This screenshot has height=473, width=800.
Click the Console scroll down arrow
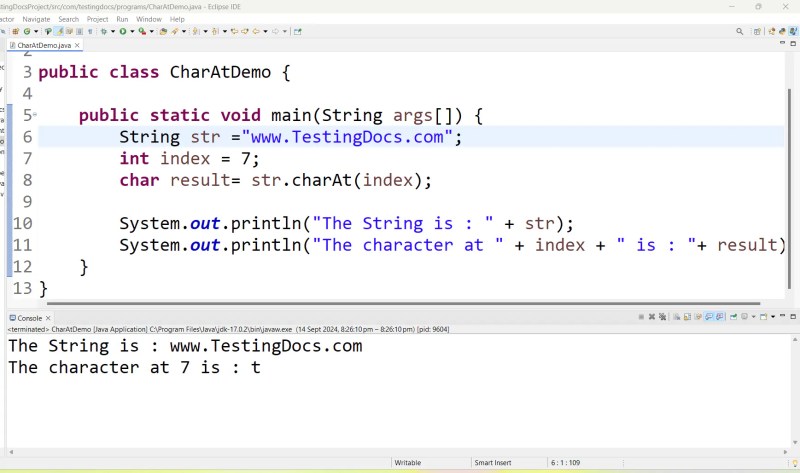pyautogui.click(x=795, y=442)
